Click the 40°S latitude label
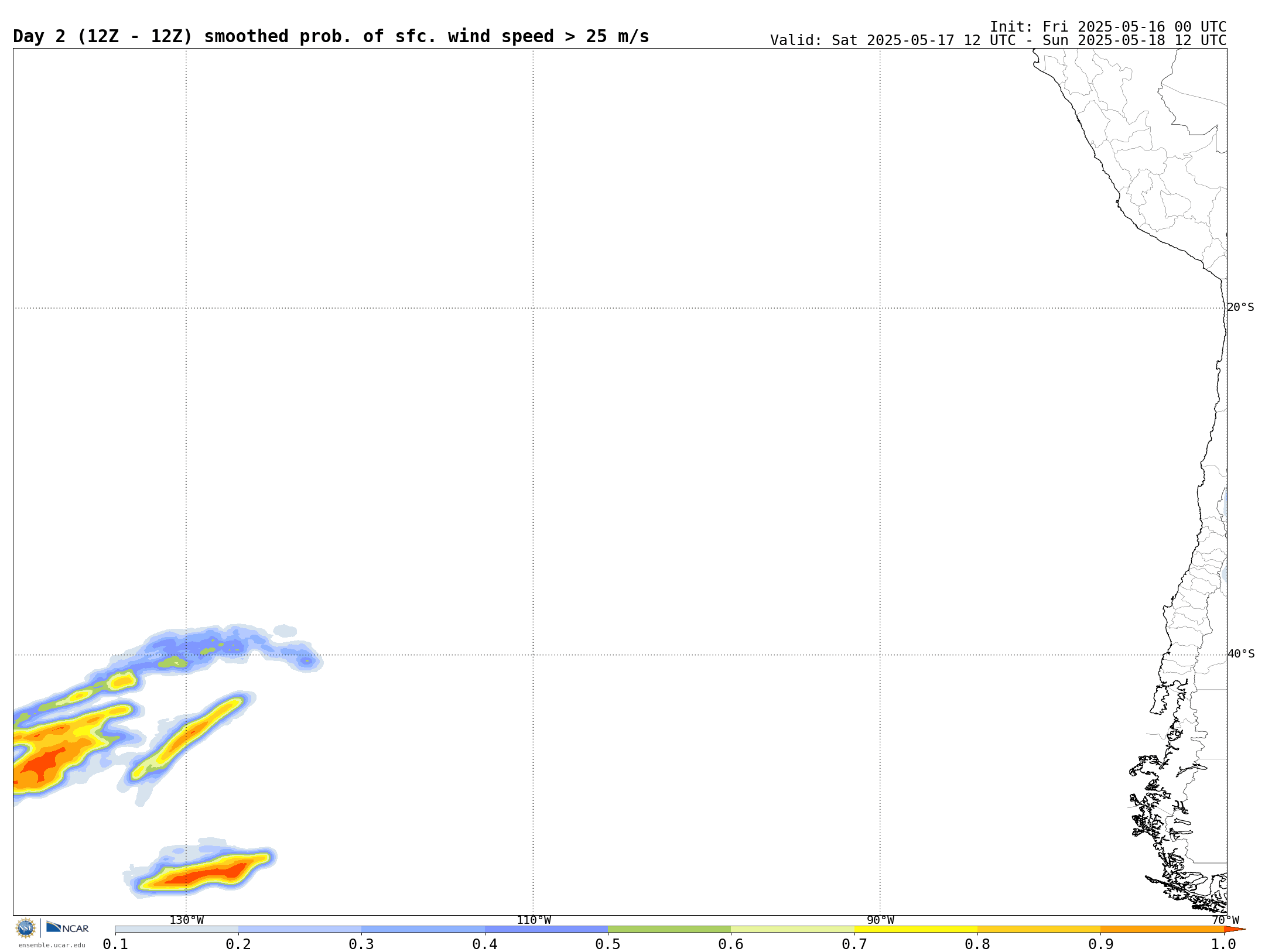 coord(1241,654)
